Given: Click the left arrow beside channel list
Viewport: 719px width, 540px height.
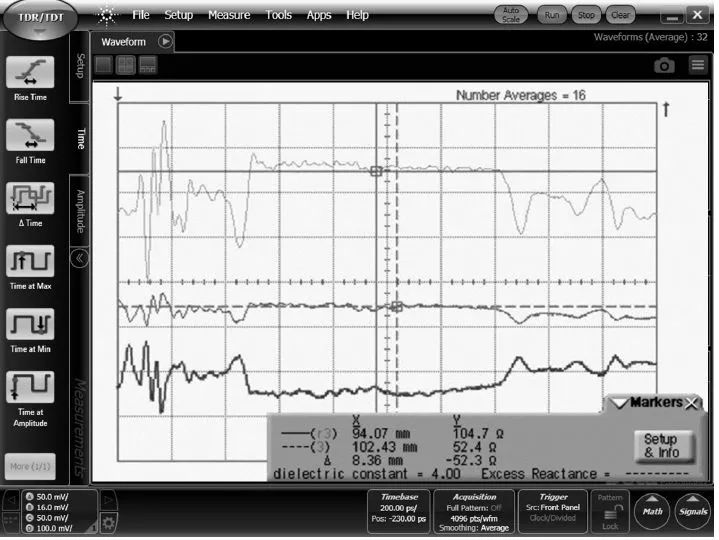Looking at the screenshot, I should tap(11, 500).
